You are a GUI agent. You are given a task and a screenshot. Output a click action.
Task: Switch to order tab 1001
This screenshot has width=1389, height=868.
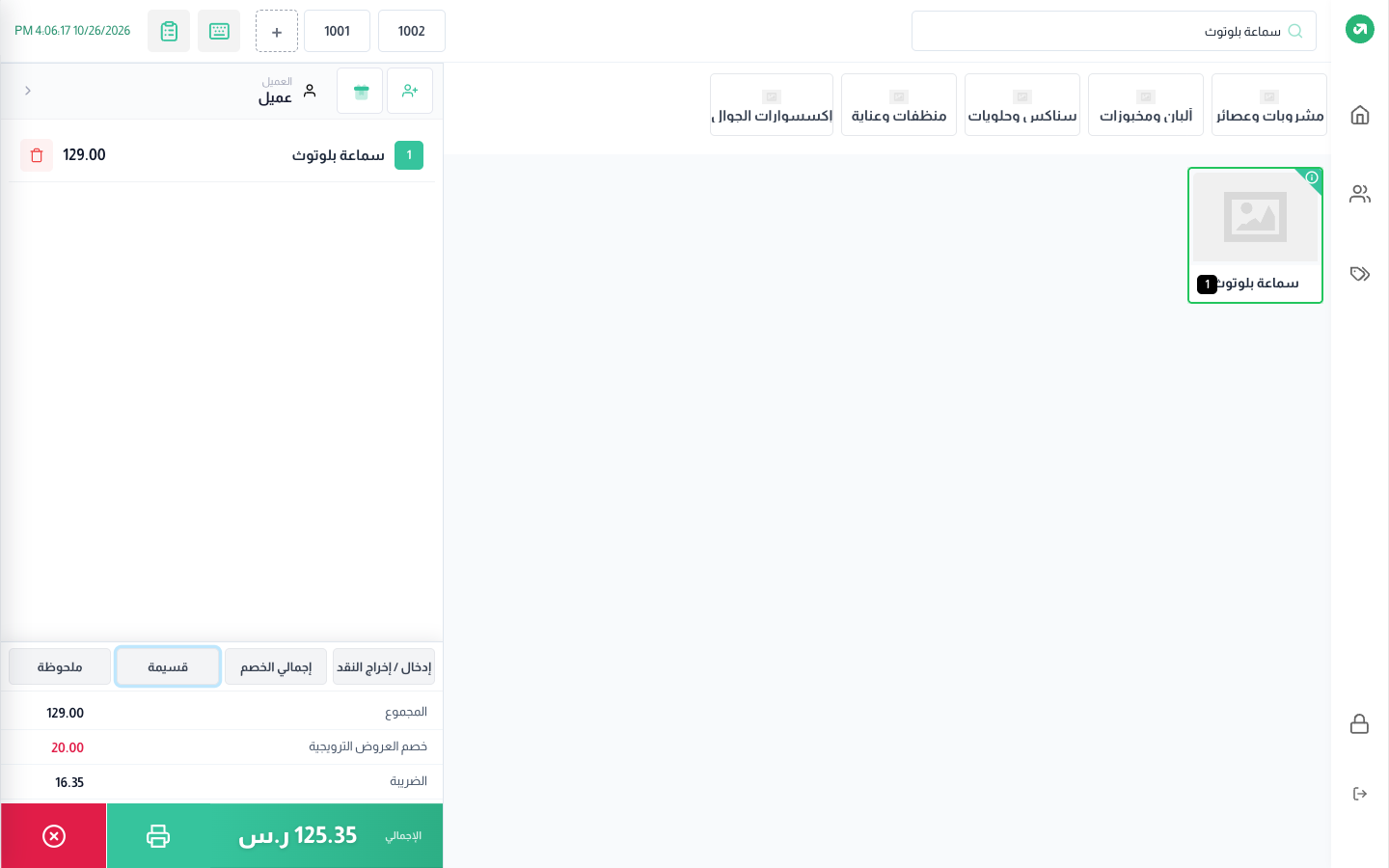[338, 31]
